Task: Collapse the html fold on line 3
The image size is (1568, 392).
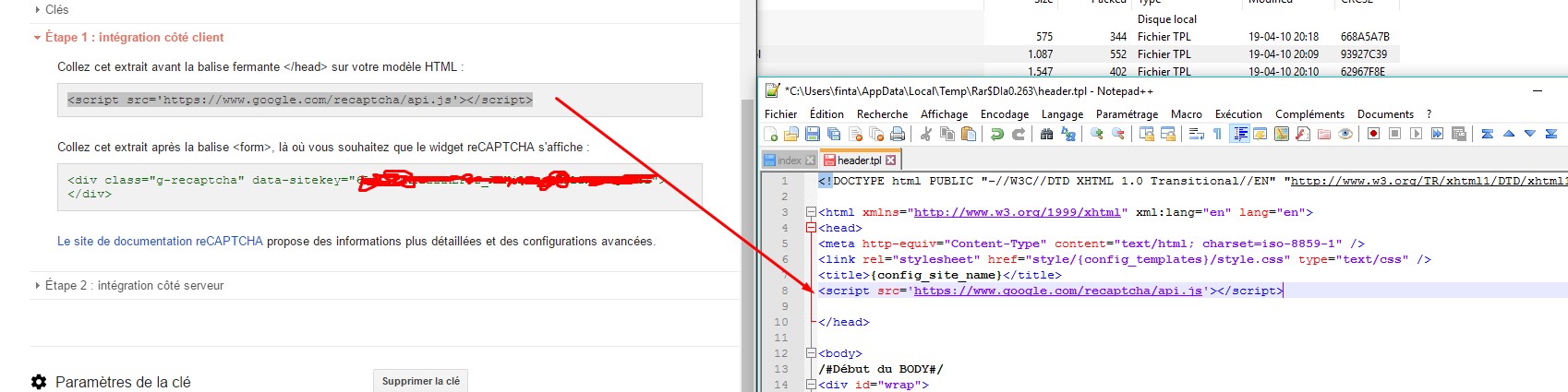Action: (x=811, y=212)
